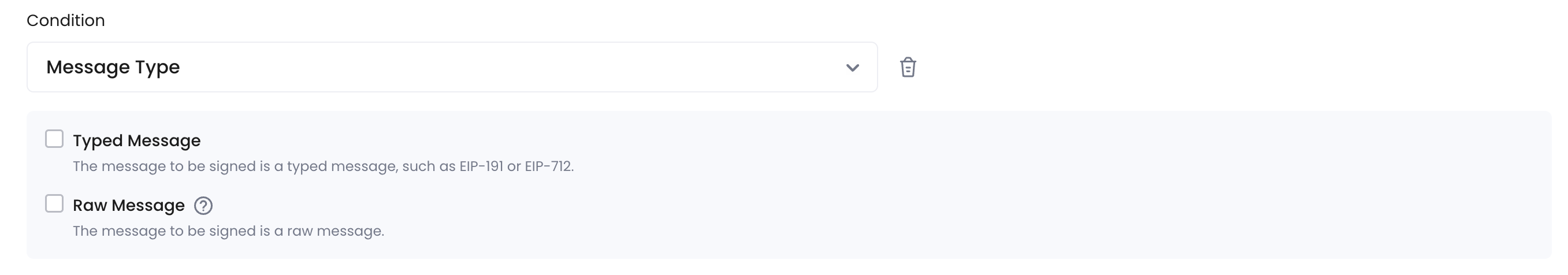Click the Message Type text in the combo box

(113, 67)
